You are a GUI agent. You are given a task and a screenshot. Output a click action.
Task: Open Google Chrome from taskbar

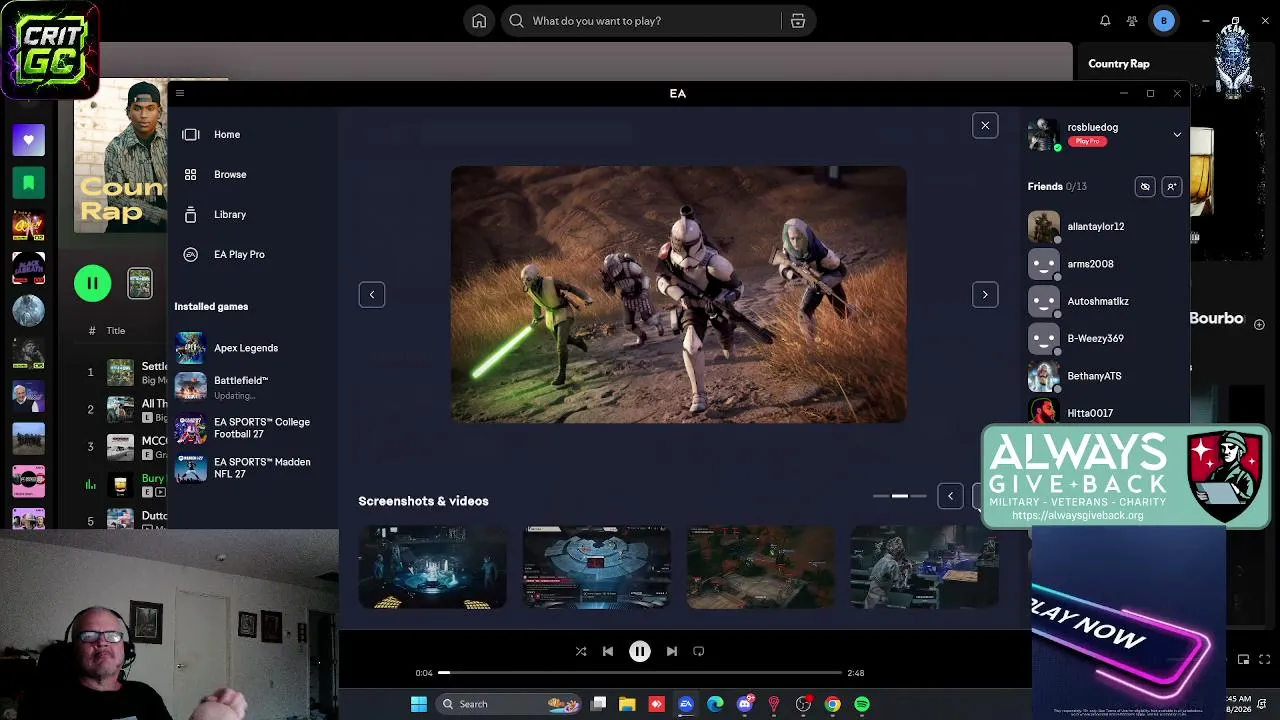832,704
